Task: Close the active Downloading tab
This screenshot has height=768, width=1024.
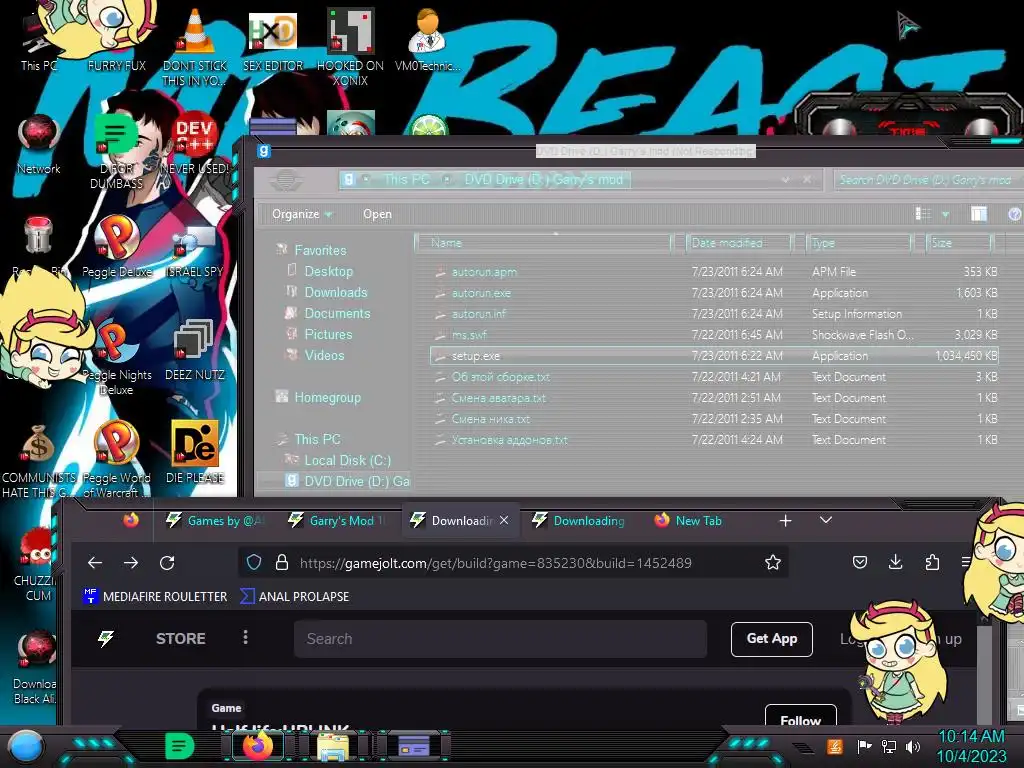Action: pos(504,520)
